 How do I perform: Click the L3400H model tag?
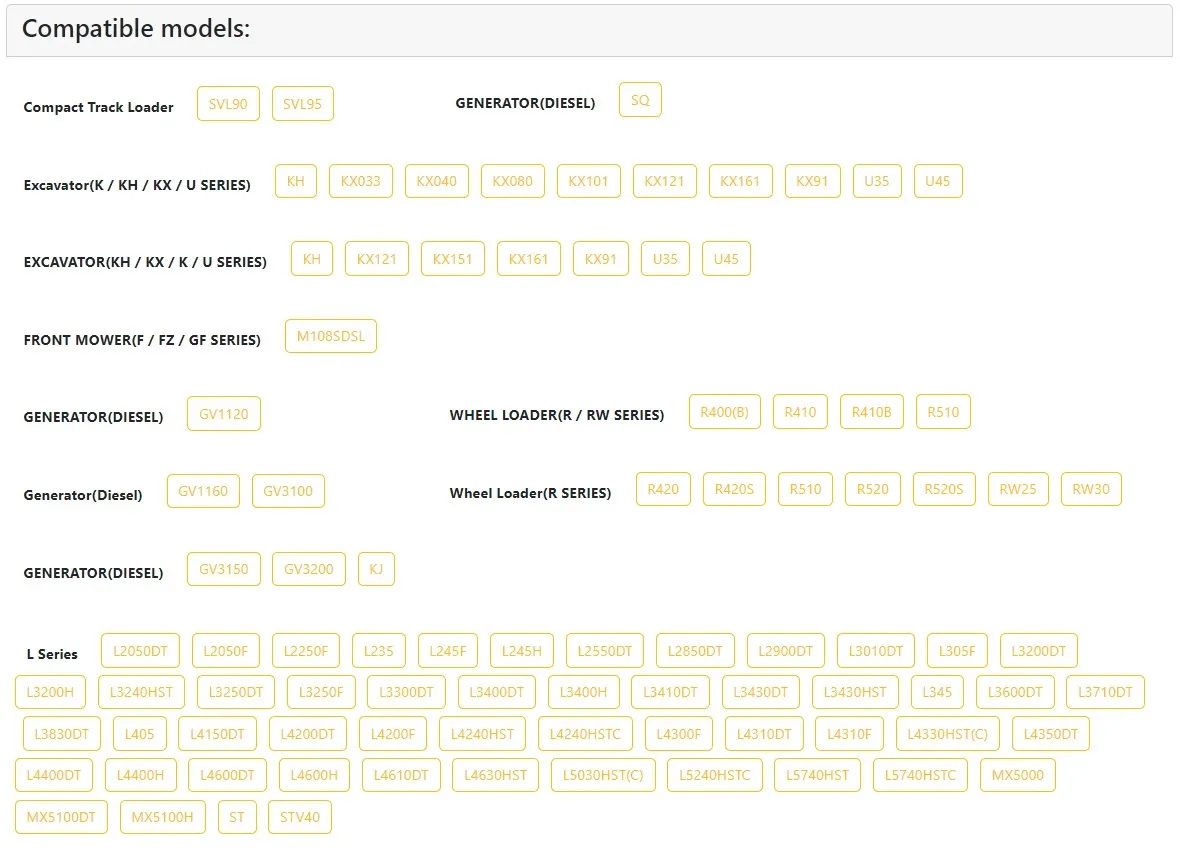point(583,692)
